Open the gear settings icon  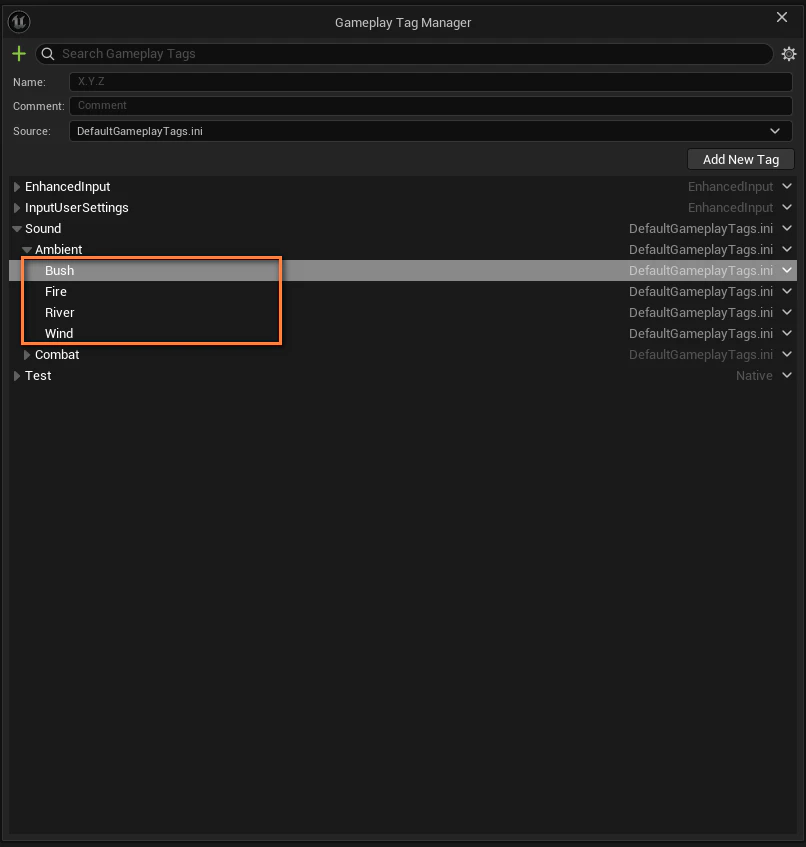point(789,53)
